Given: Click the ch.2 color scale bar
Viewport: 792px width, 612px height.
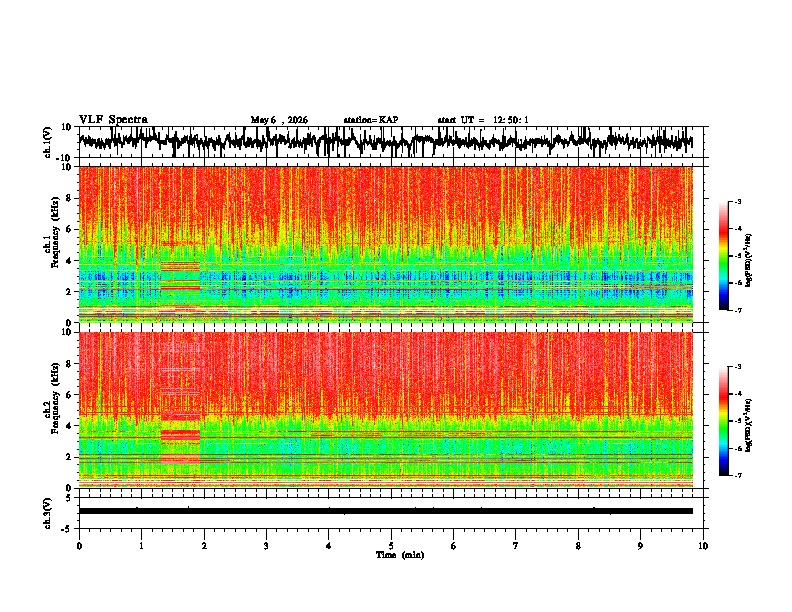Looking at the screenshot, I should point(723,421).
